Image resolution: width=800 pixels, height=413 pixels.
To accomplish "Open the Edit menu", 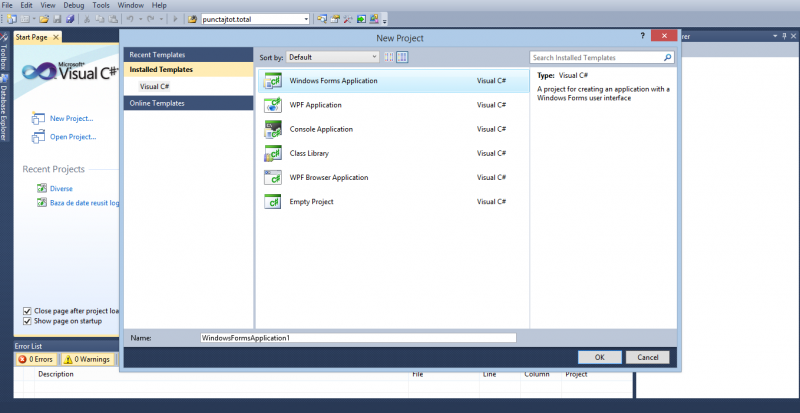I will [27, 5].
